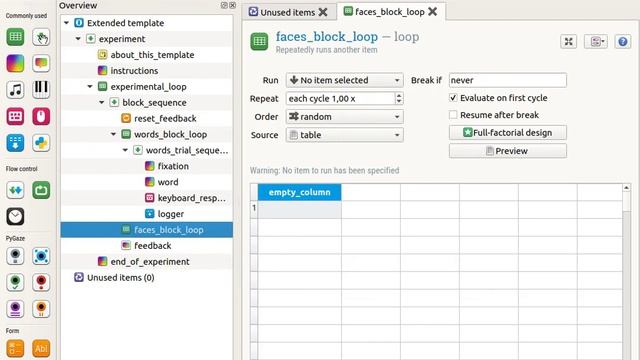Select the sampler music note item
This screenshot has width=640, height=360.
(x=16, y=90)
